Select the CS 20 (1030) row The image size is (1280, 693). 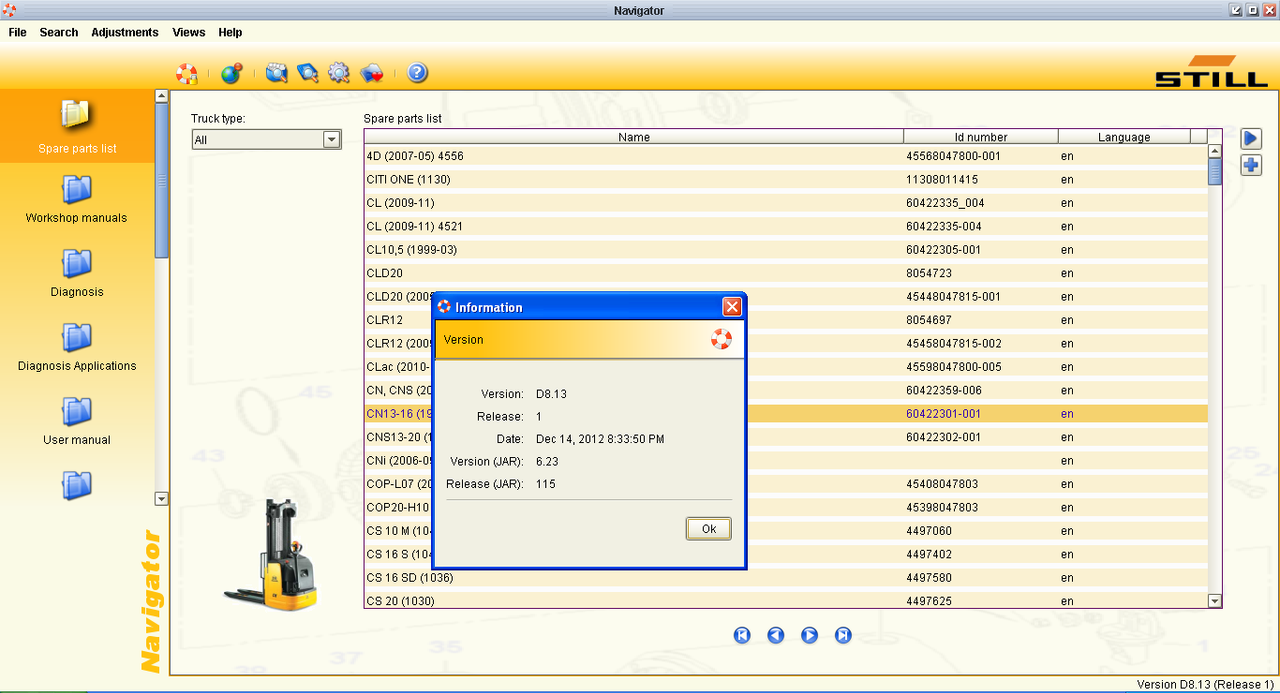click(x=786, y=601)
